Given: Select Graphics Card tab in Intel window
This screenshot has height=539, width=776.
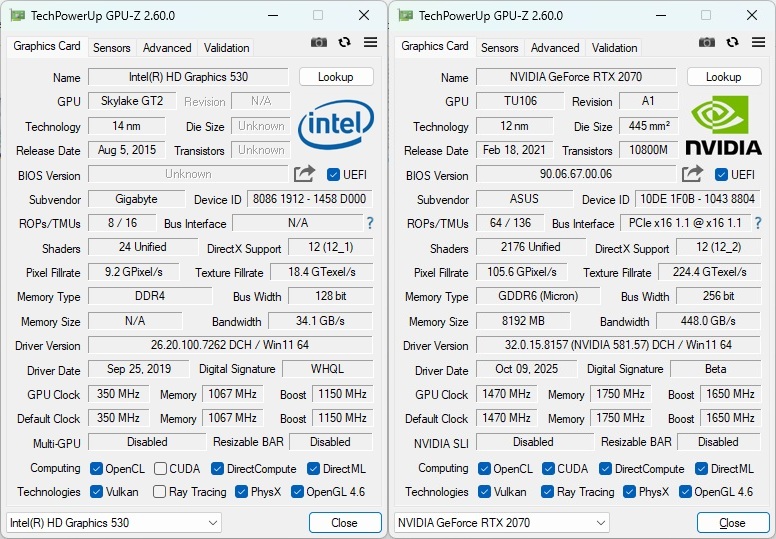Looking at the screenshot, I should [x=47, y=46].
